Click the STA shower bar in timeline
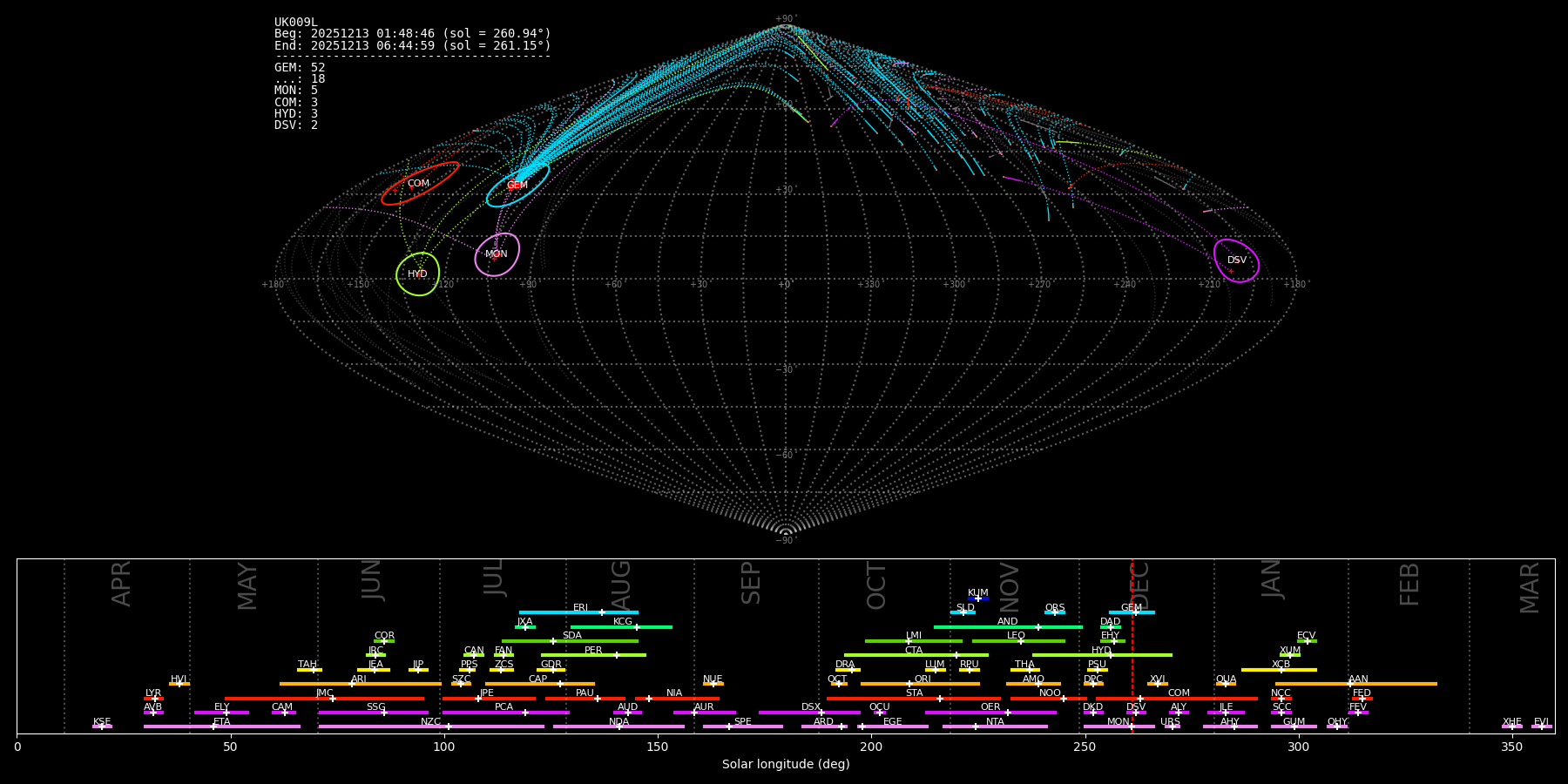 pyautogui.click(x=913, y=699)
